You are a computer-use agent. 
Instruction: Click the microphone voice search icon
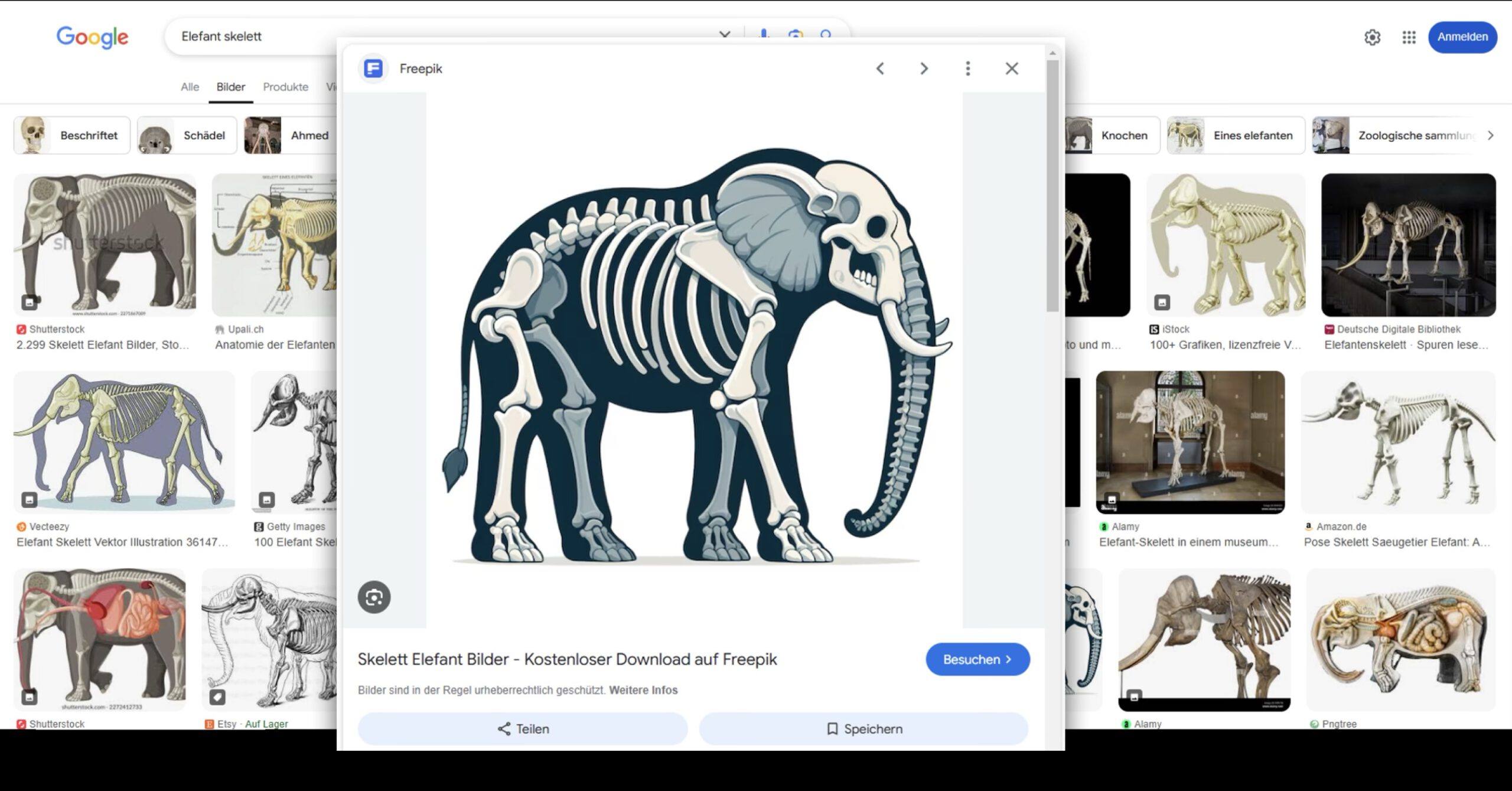tap(764, 34)
